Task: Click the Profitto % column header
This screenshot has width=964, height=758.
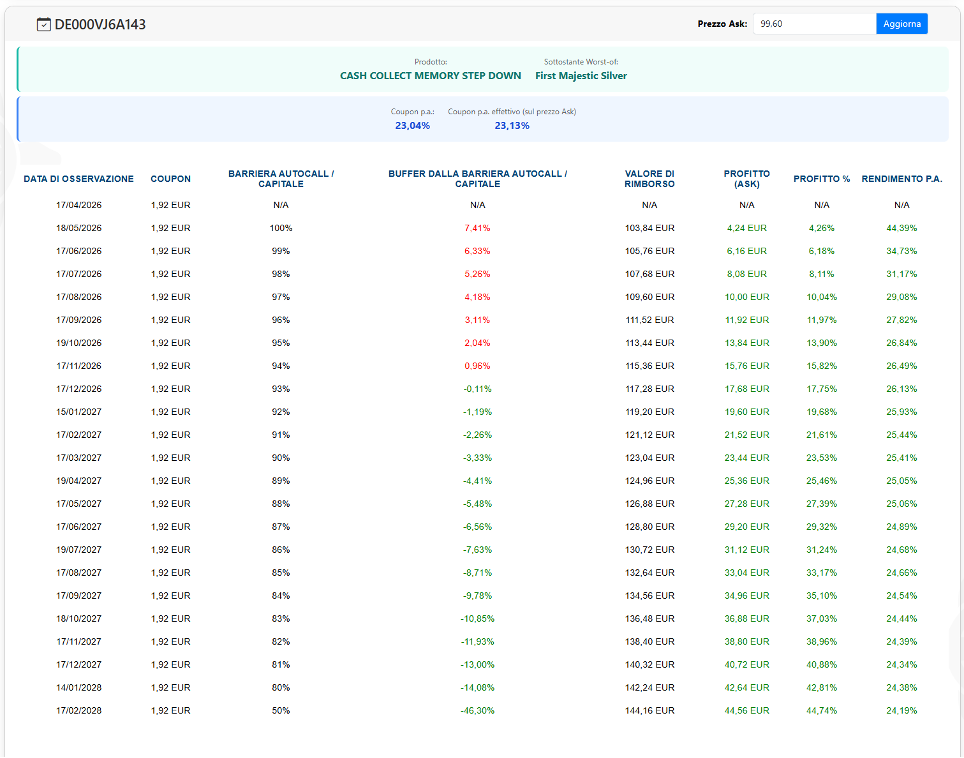Action: (x=821, y=179)
